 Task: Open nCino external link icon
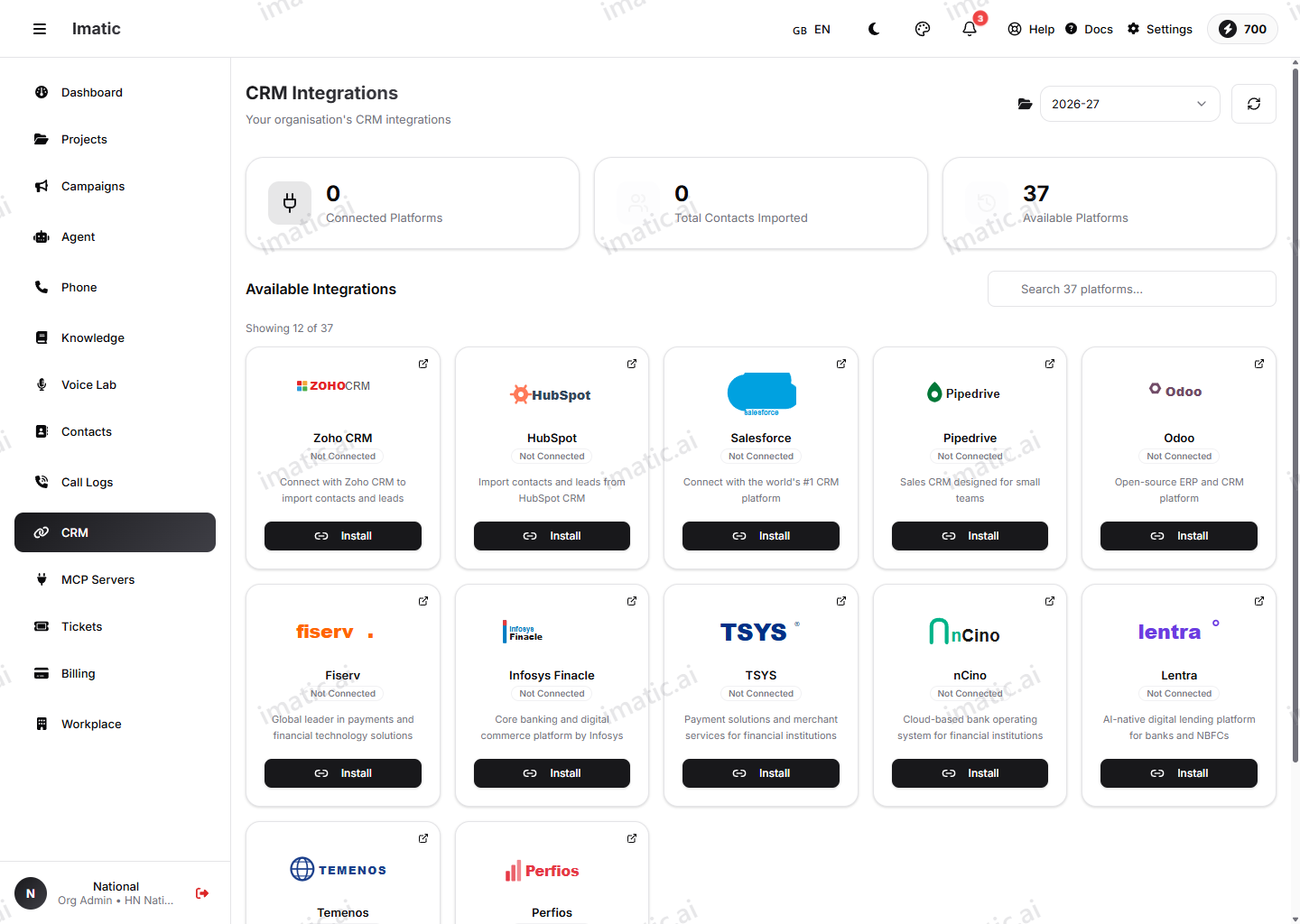[1050, 601]
